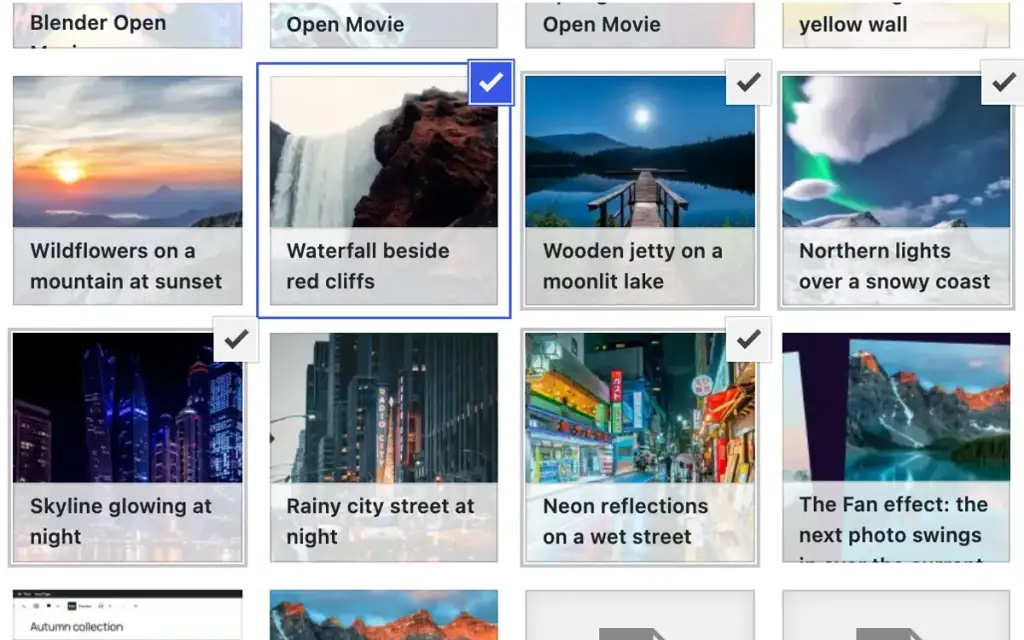1024x640 pixels.
Task: Uncheck the Wooden jetty on a moonlit lake checkmark
Action: pos(748,82)
